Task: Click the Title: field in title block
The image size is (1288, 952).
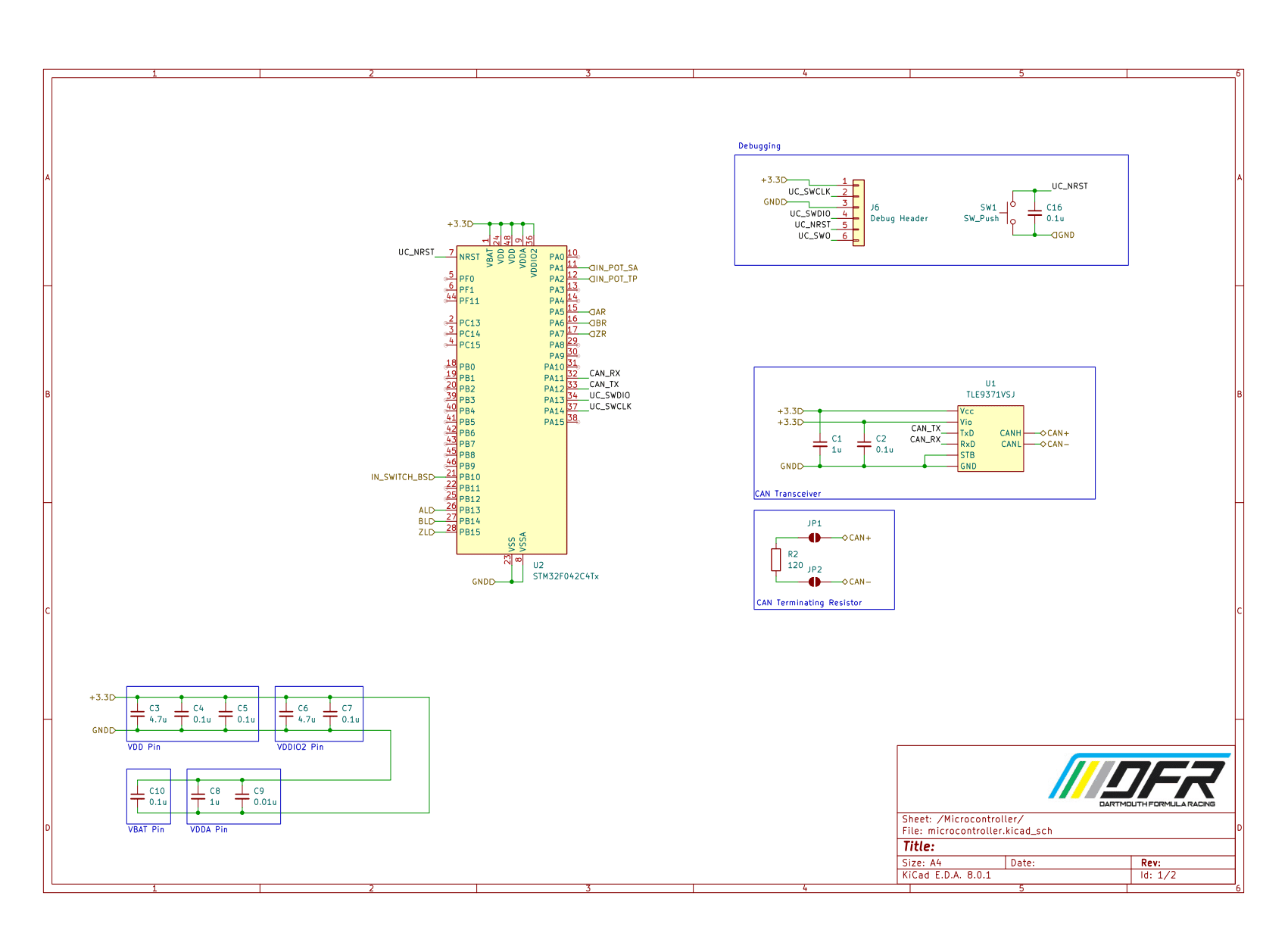Action: pos(918,847)
